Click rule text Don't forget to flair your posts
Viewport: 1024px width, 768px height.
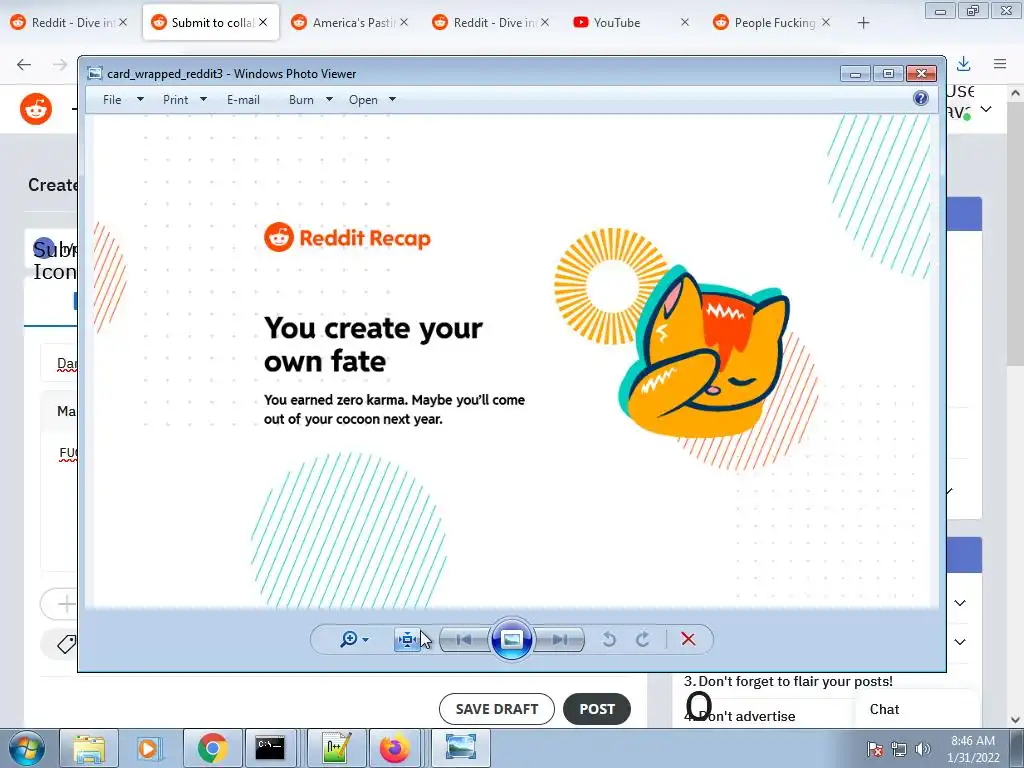795,681
